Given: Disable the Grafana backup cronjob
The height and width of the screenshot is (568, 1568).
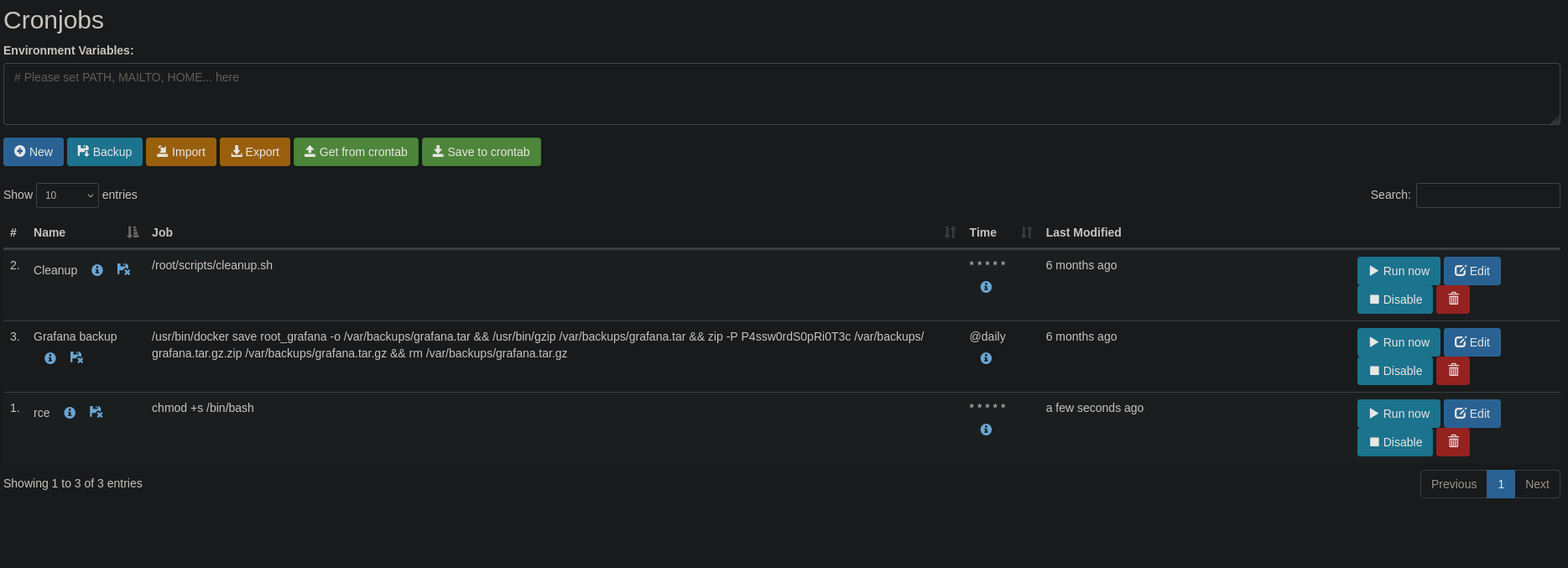Looking at the screenshot, I should click(1394, 371).
